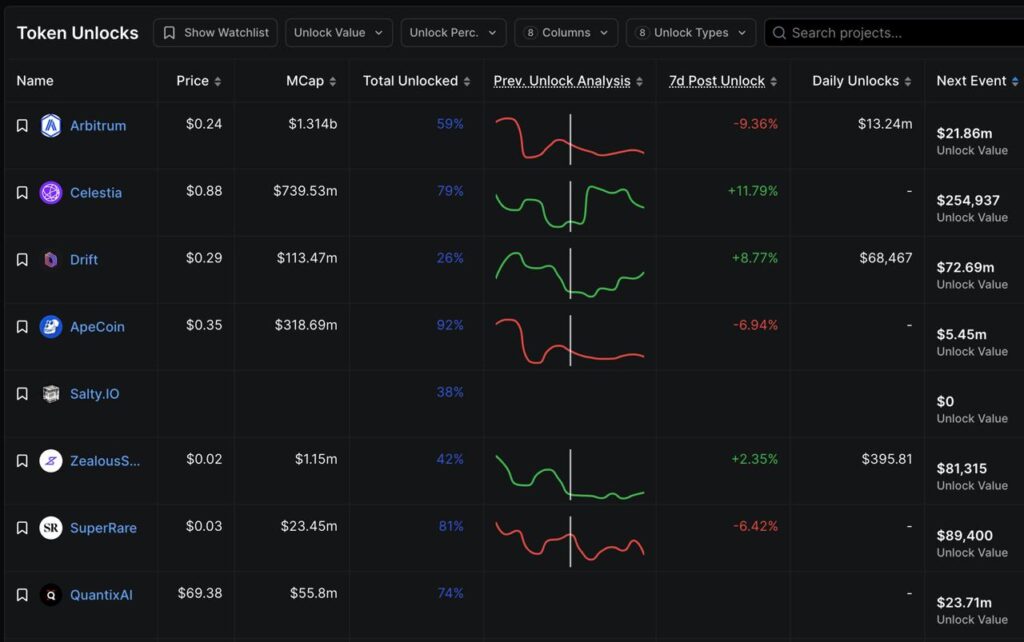Screen dimensions: 1024x642
Task: Toggle the bookmark for Celestia
Action: pyautogui.click(x=22, y=193)
